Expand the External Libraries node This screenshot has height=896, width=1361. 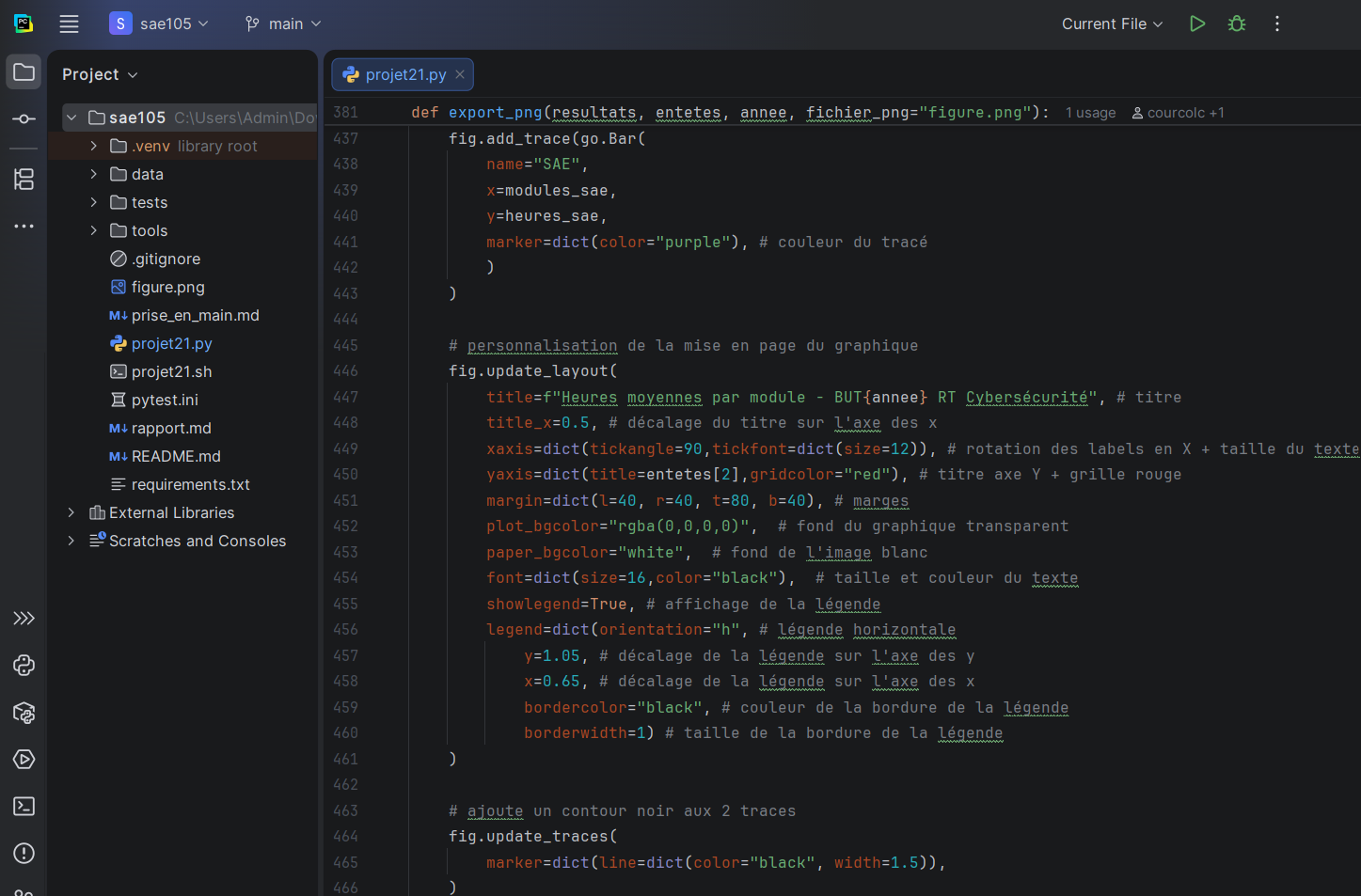click(x=71, y=512)
